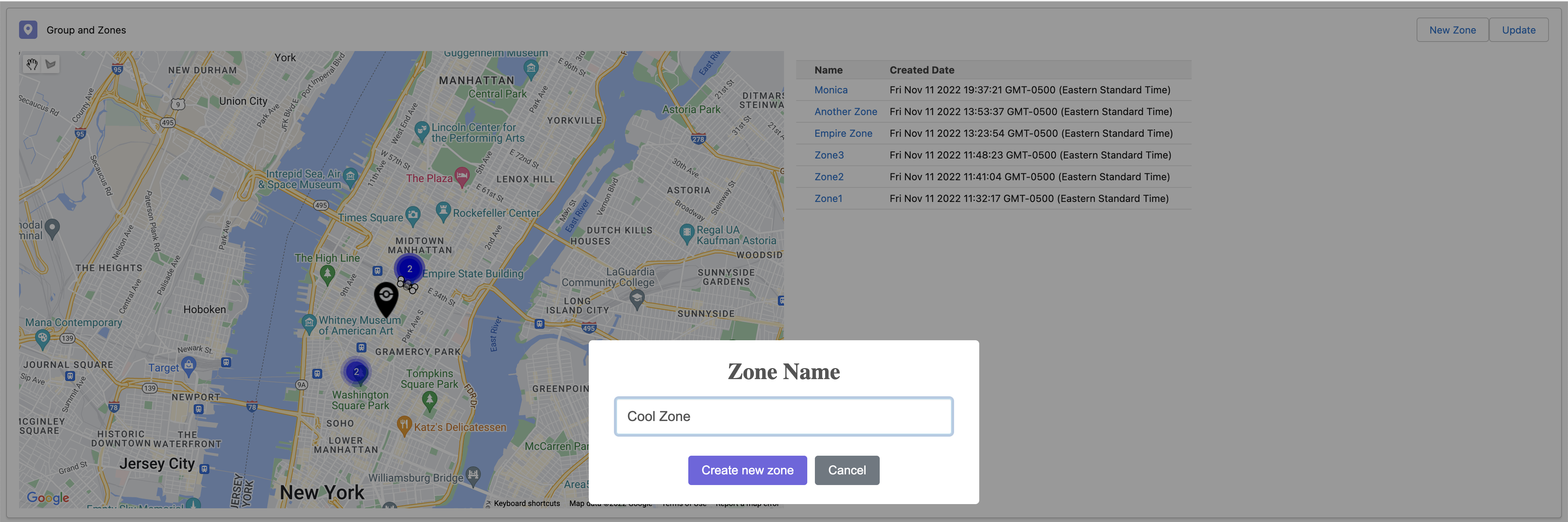This screenshot has width=1568, height=522.
Task: Click Keyboard shortcuts on the map
Action: [527, 503]
